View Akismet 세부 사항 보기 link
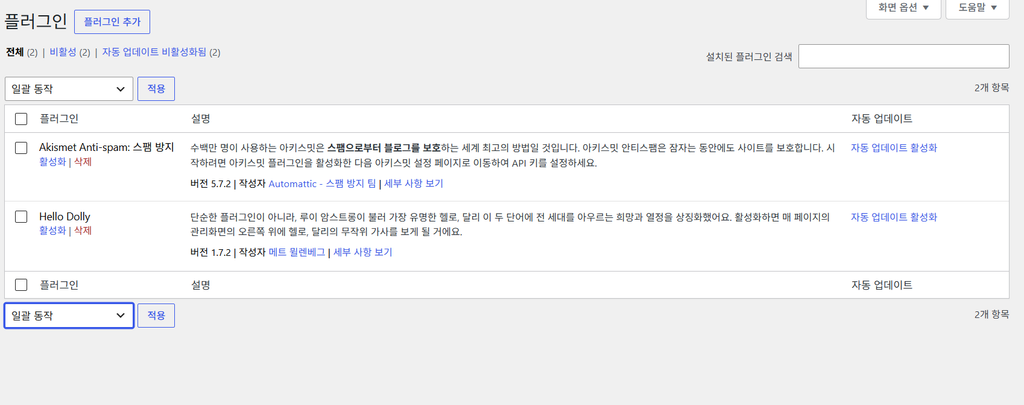 pyautogui.click(x=413, y=184)
